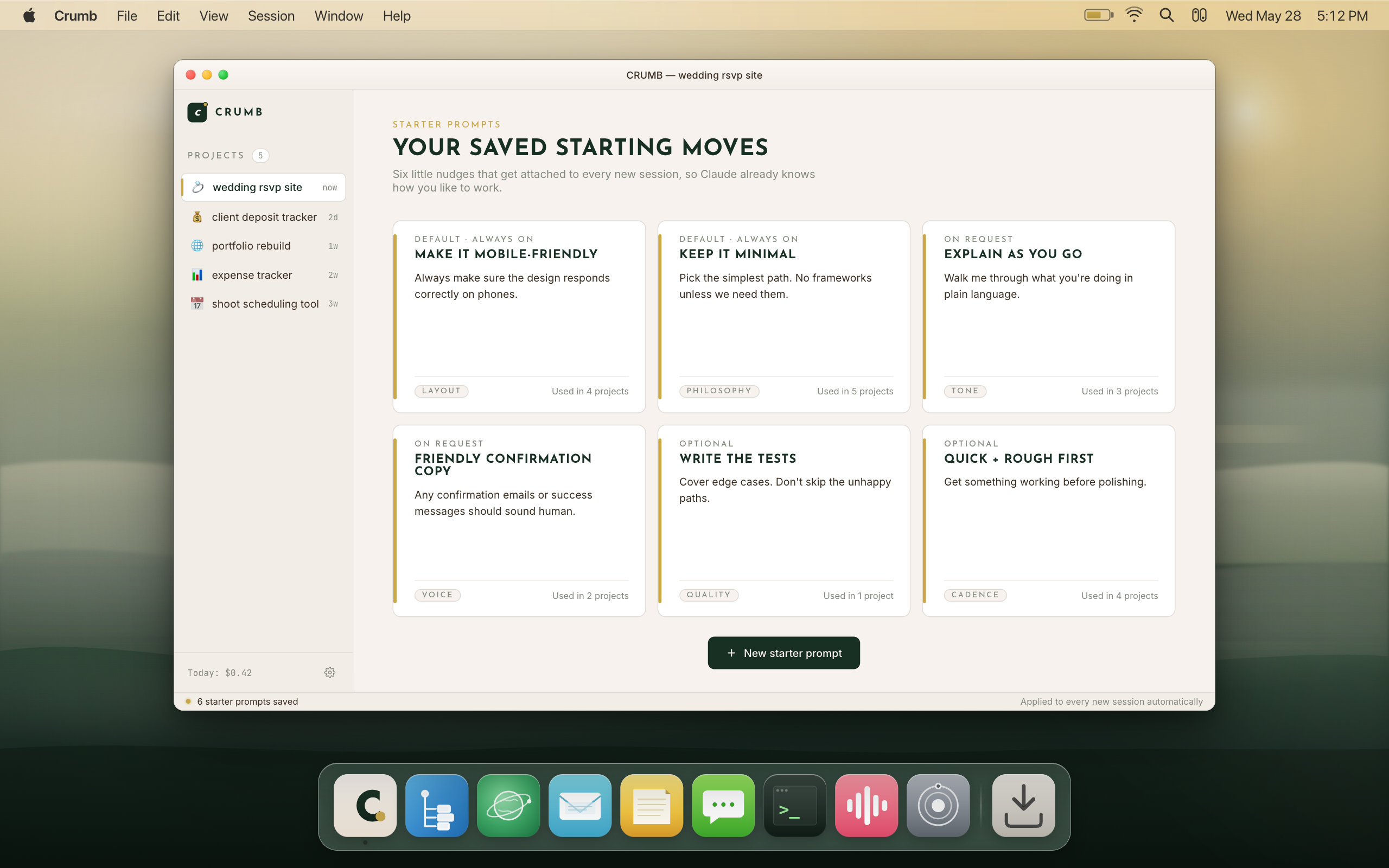Select the shoot scheduling tool project
1389x868 pixels.
click(x=264, y=304)
